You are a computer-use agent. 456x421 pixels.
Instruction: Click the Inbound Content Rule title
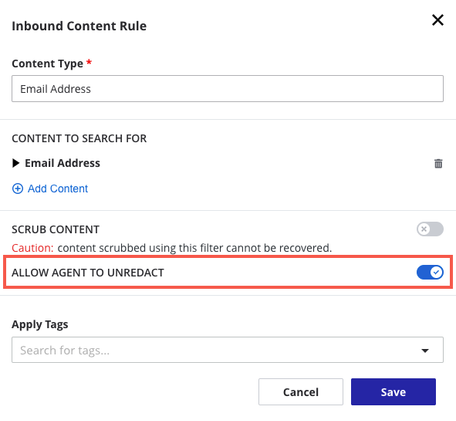79,26
